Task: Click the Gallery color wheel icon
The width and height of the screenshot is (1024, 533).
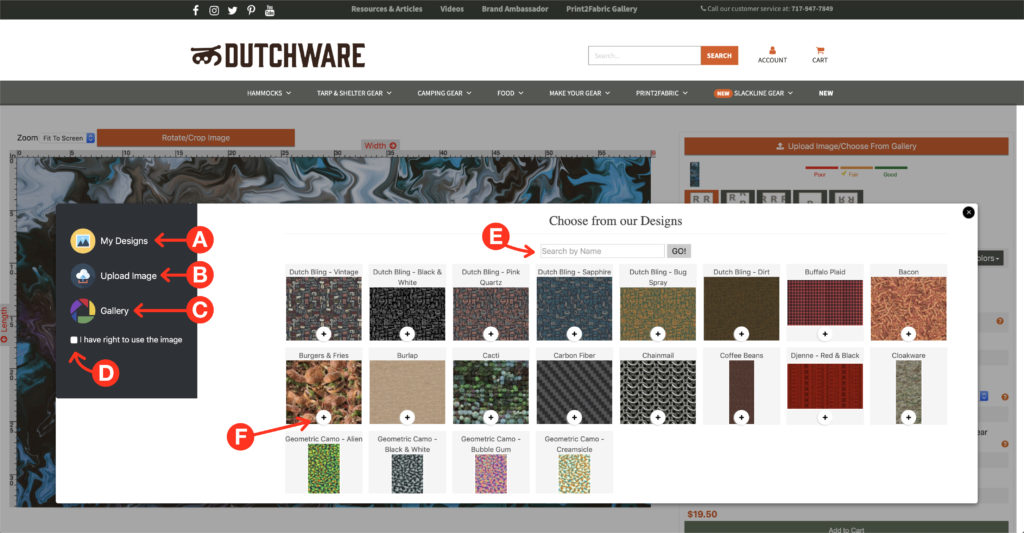Action: click(x=83, y=311)
